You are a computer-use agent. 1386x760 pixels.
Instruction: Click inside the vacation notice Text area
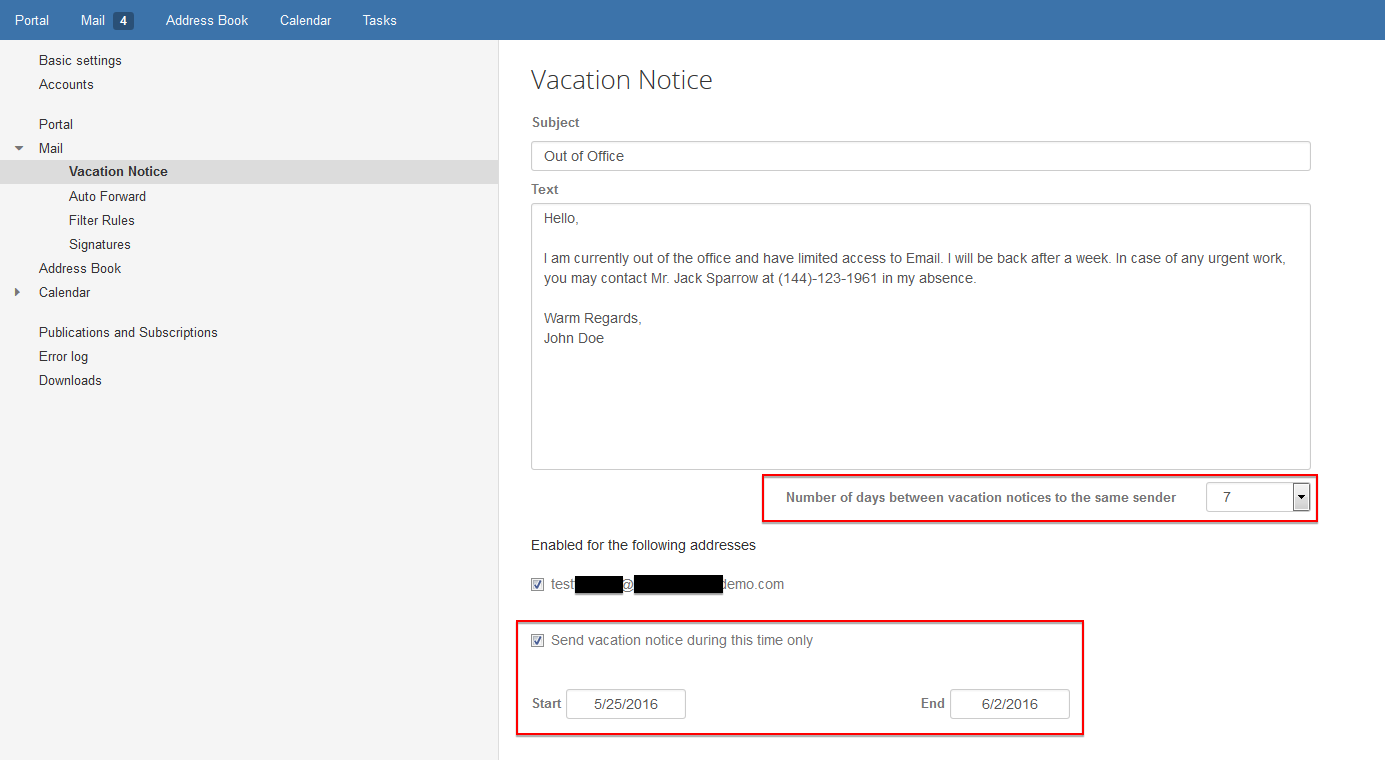[920, 400]
